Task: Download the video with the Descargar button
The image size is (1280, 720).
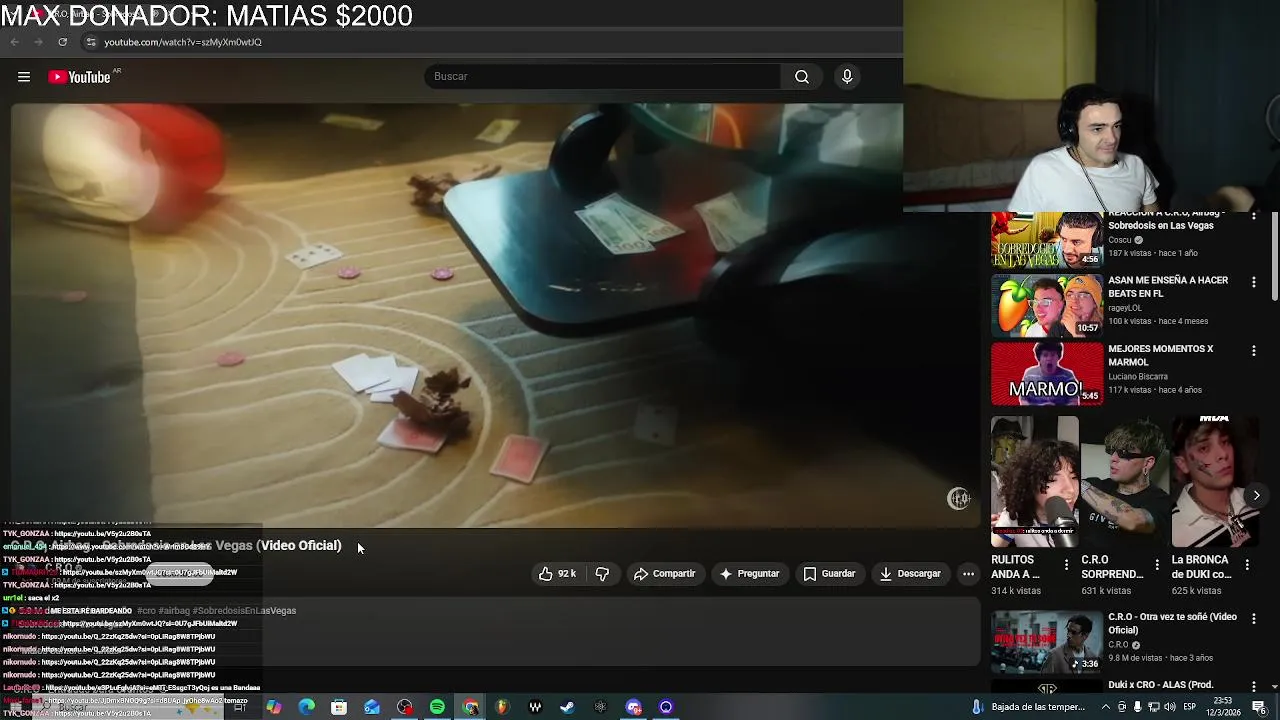Action: tap(910, 574)
